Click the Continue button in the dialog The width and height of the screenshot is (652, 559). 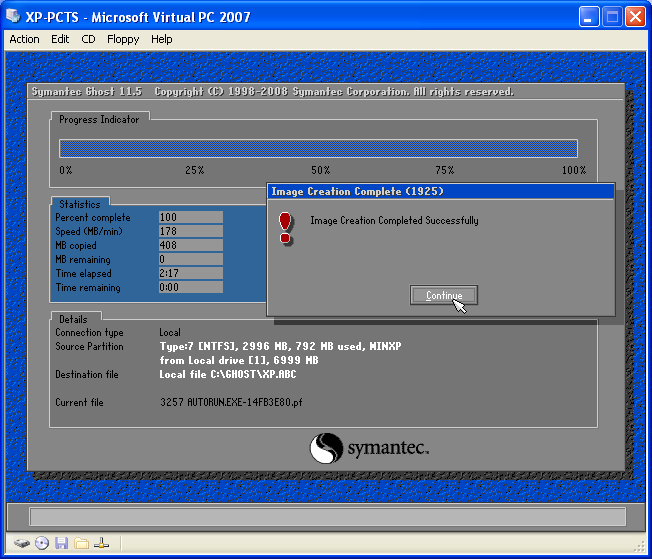444,295
